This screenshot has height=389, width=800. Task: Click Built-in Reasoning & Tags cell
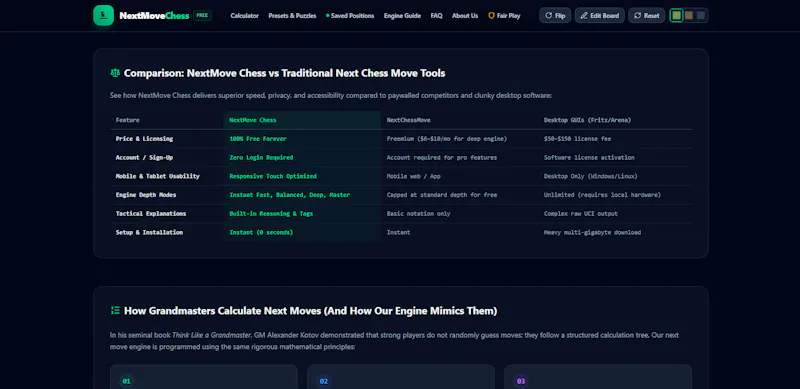[271, 214]
